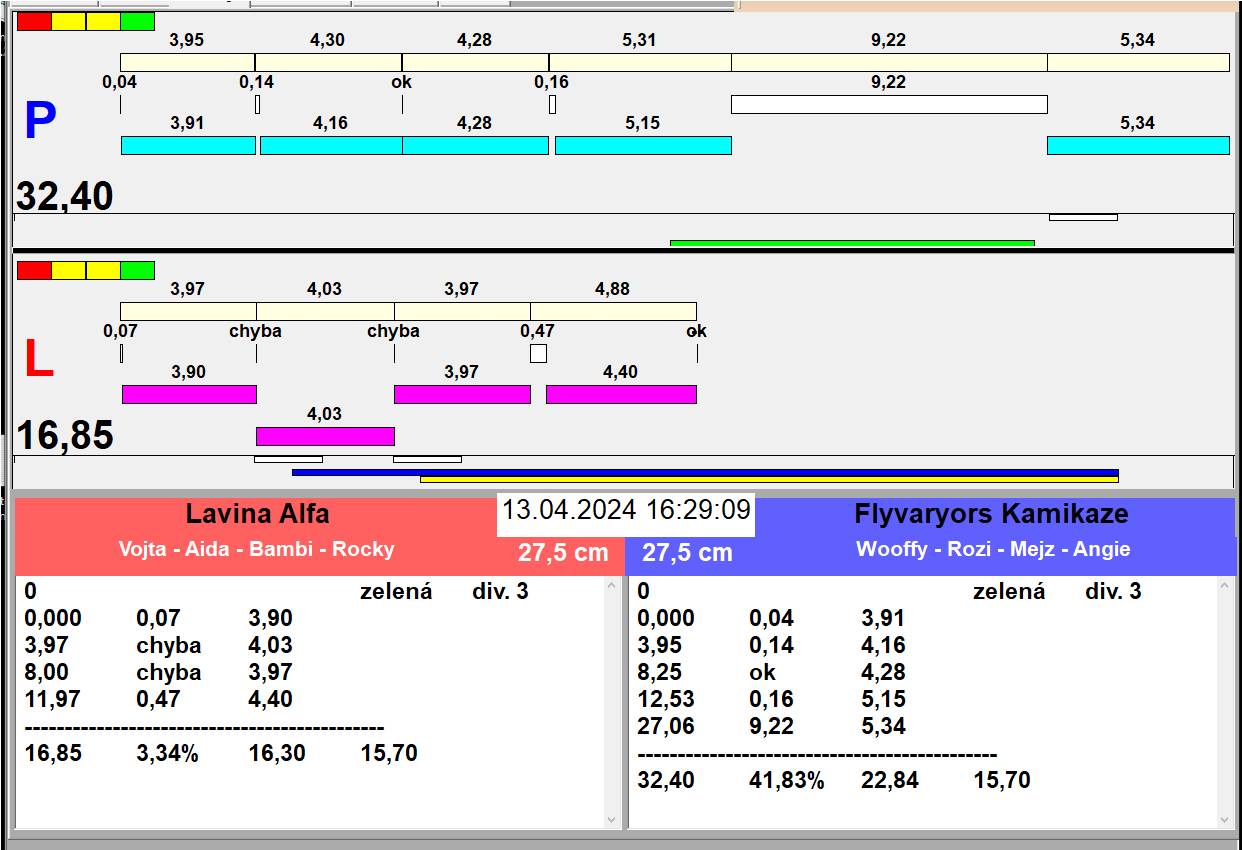Click the long green bar under lane P

(851, 242)
